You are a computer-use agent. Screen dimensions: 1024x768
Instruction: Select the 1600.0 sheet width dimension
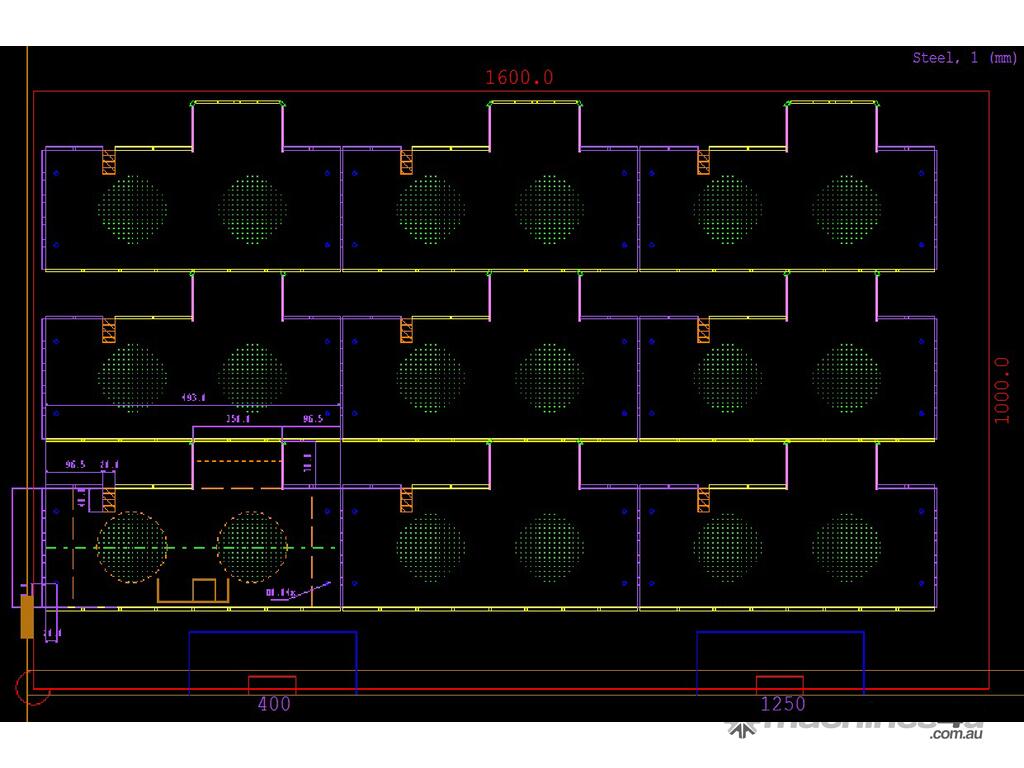pos(519,77)
